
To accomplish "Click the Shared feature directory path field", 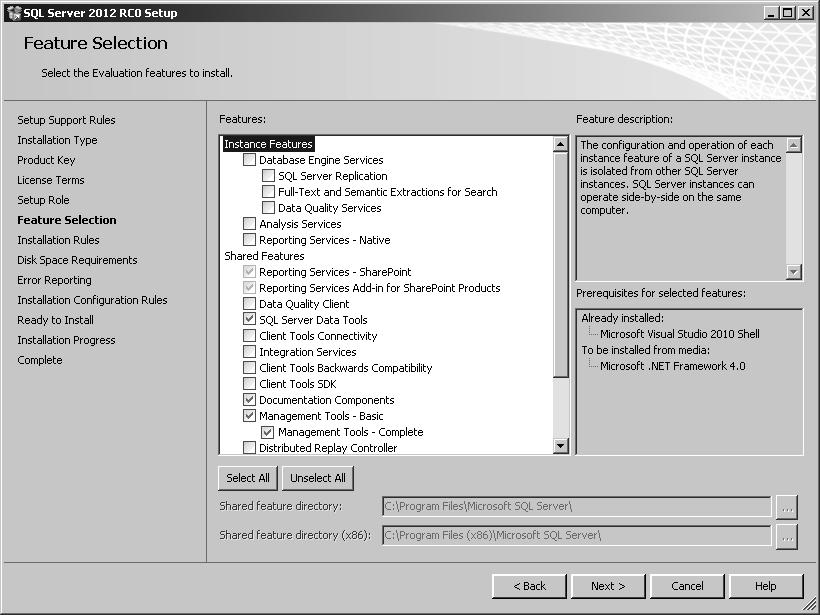I will tap(577, 506).
